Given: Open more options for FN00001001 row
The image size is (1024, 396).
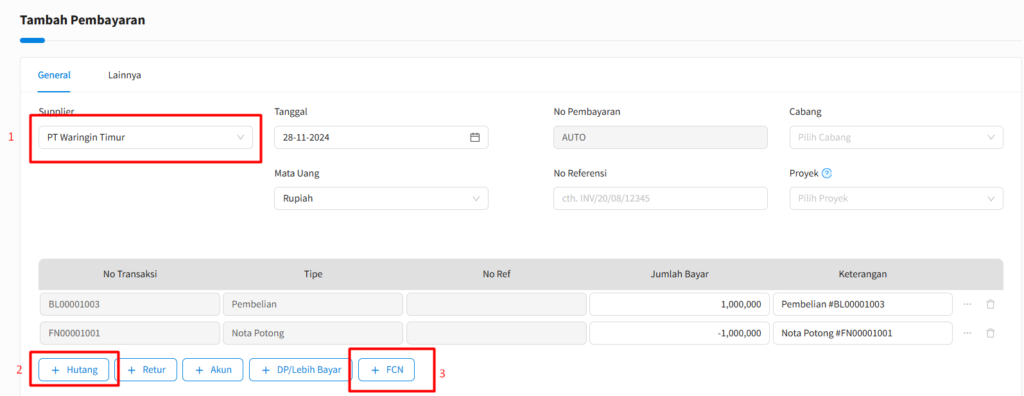Looking at the screenshot, I should (967, 333).
